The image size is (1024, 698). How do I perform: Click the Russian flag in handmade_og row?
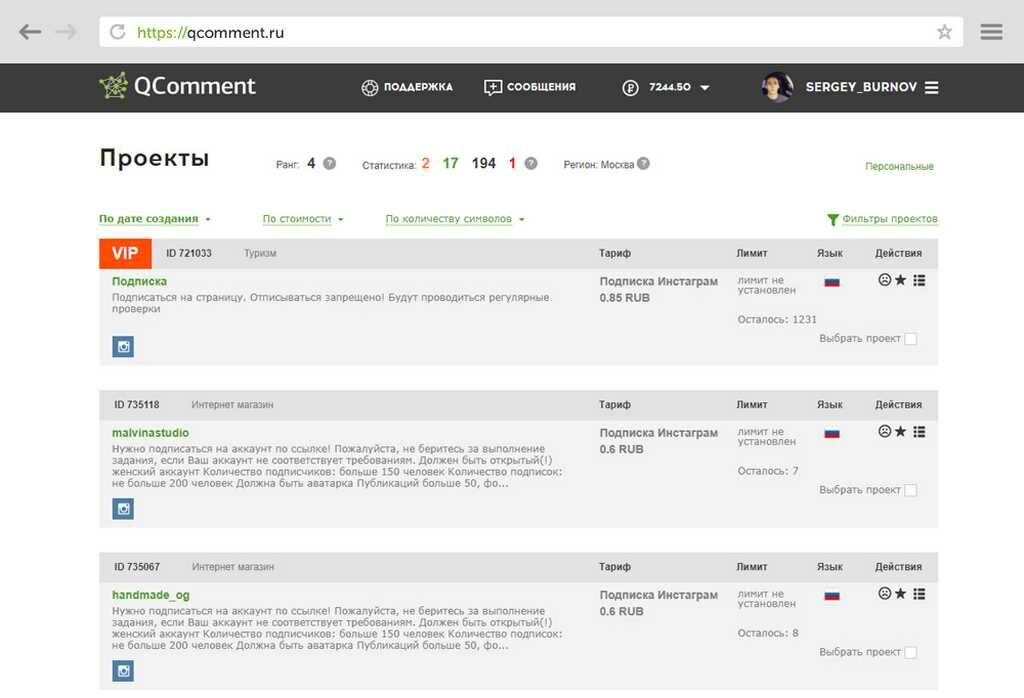832,595
